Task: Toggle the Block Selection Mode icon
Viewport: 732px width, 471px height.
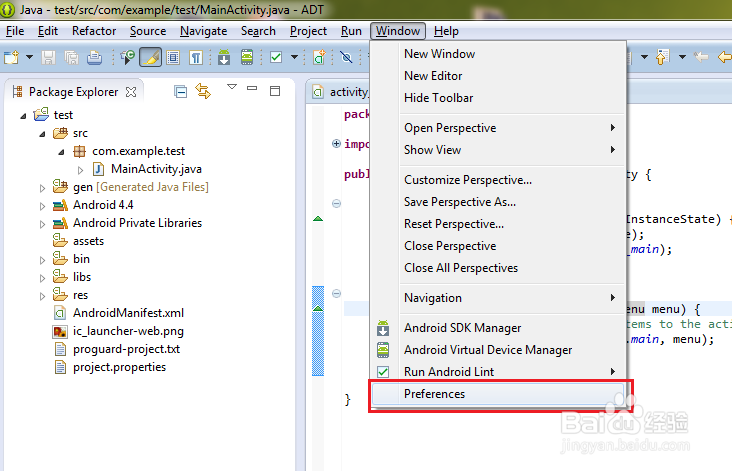Action: [173, 57]
